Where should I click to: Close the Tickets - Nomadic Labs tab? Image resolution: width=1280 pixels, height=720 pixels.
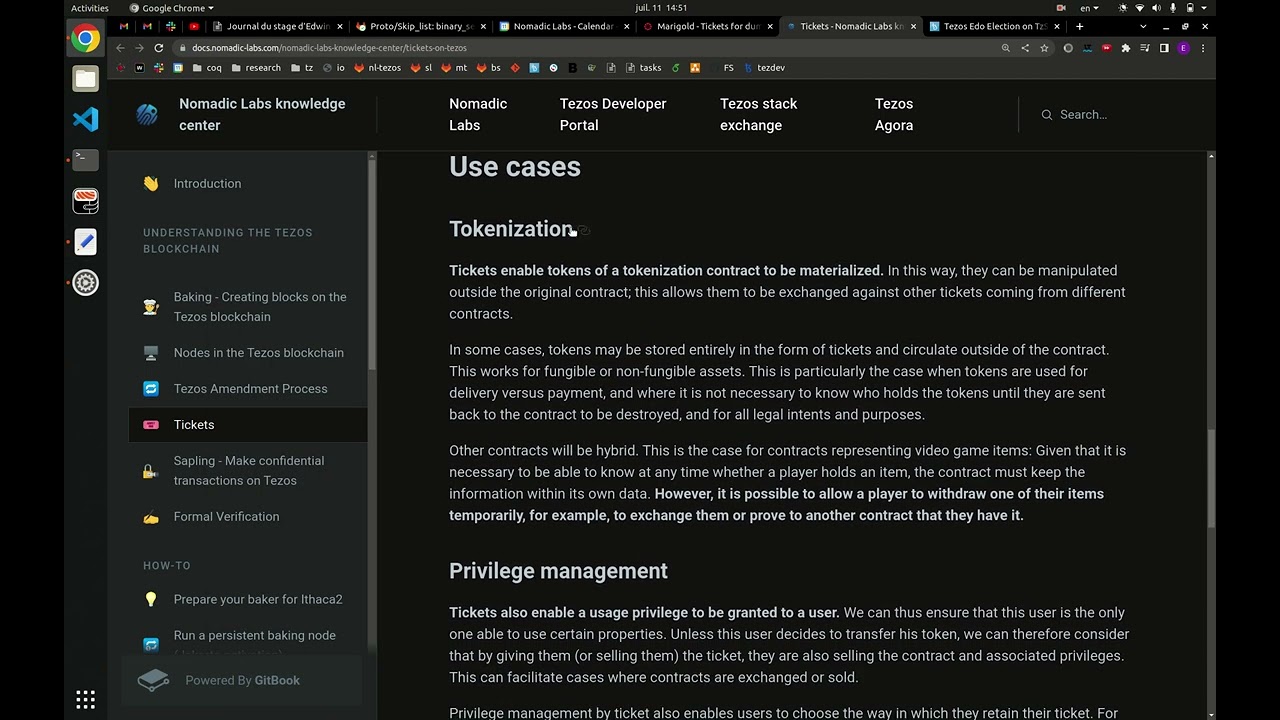[x=913, y=26]
